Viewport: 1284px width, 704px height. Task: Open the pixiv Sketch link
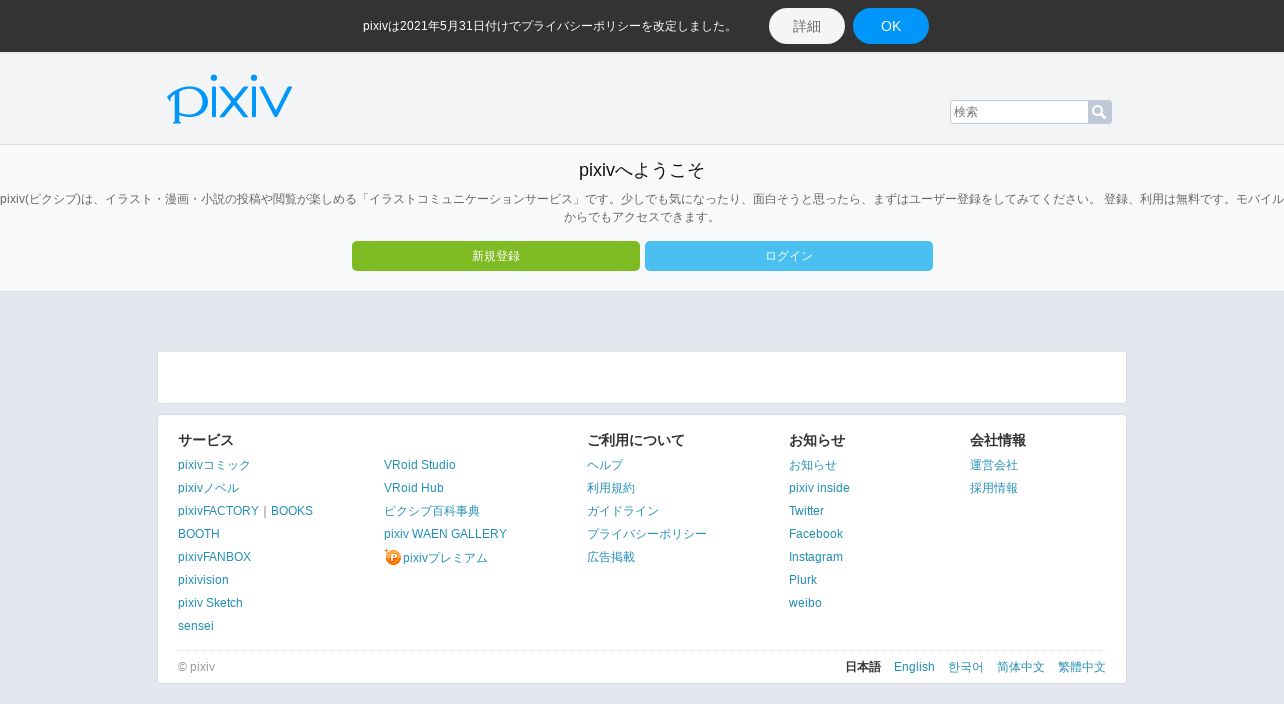coord(210,603)
